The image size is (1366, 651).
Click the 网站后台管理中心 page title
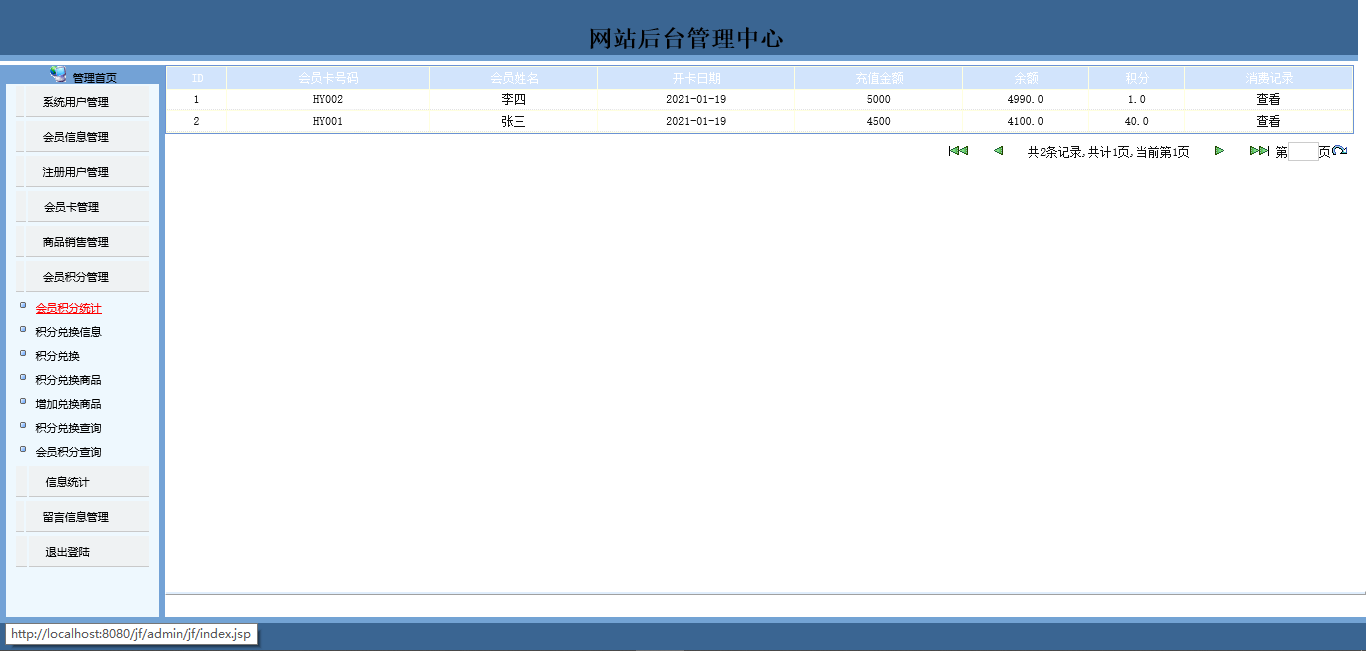click(x=686, y=39)
